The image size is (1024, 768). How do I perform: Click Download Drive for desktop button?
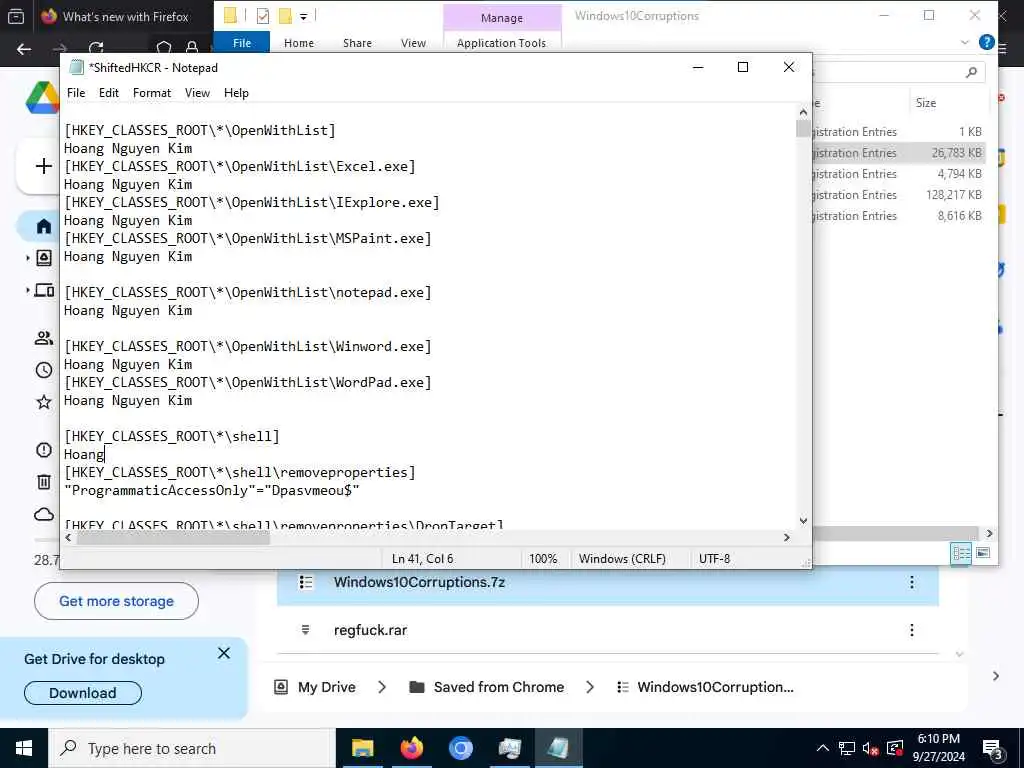click(x=83, y=693)
